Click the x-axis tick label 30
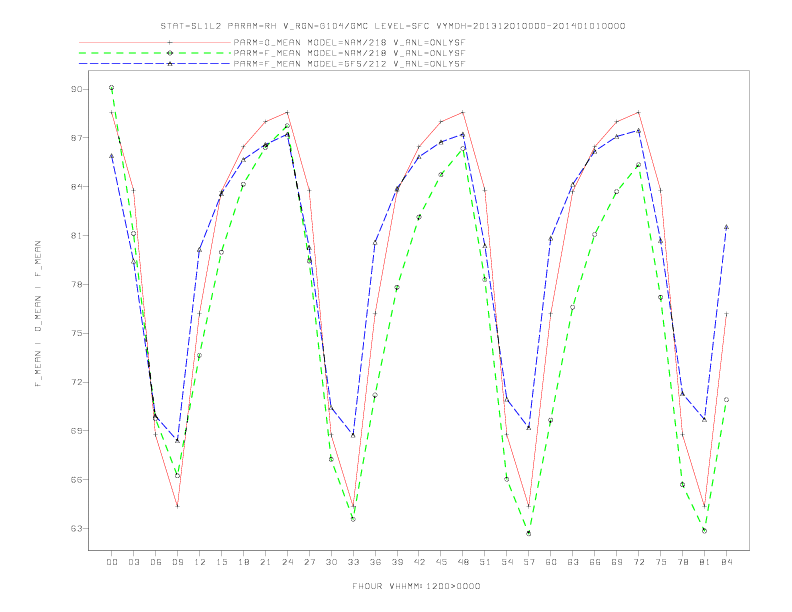This screenshot has height=612, width=792. click(x=331, y=562)
